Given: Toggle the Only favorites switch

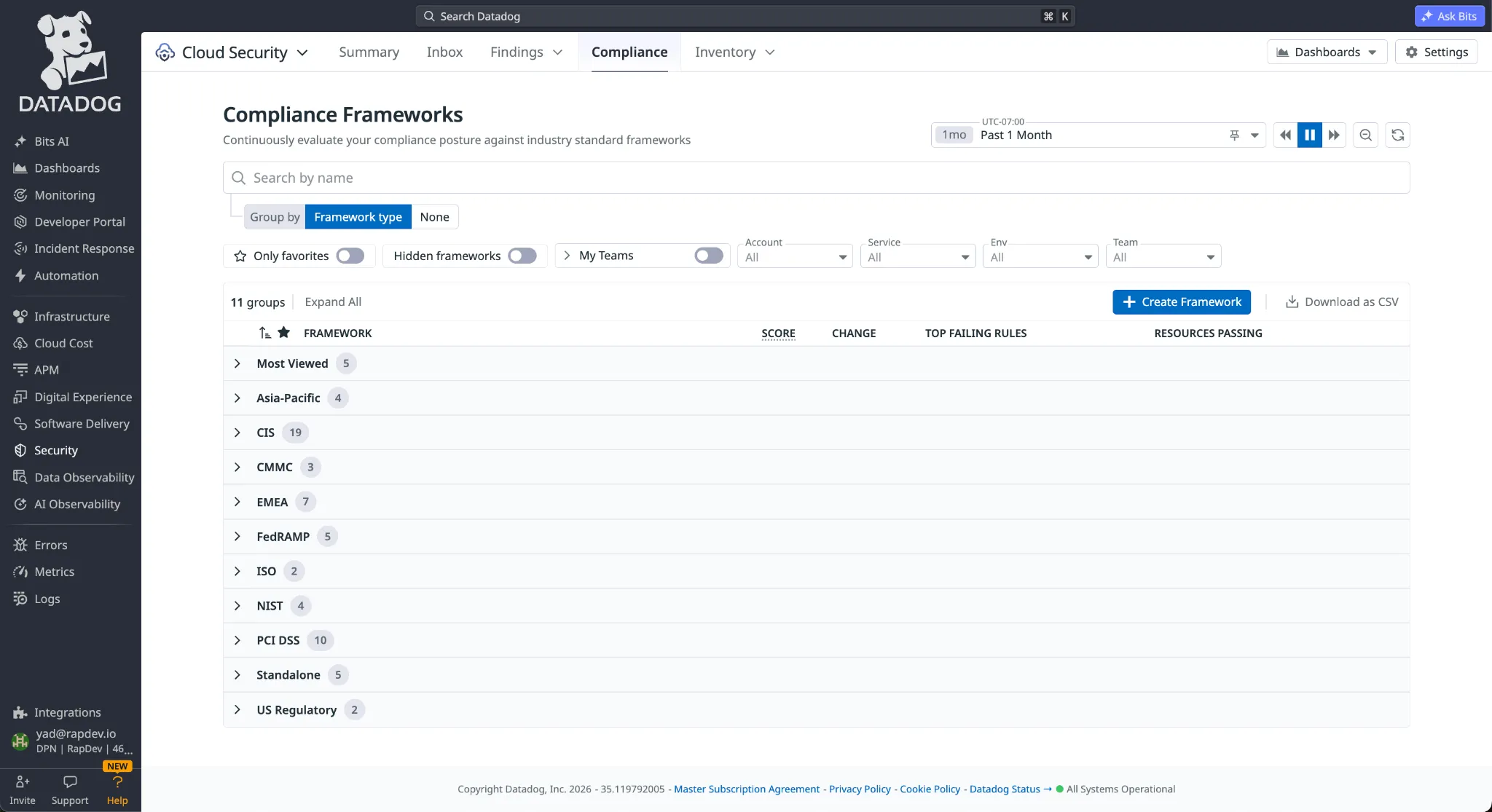Looking at the screenshot, I should pyautogui.click(x=350, y=256).
